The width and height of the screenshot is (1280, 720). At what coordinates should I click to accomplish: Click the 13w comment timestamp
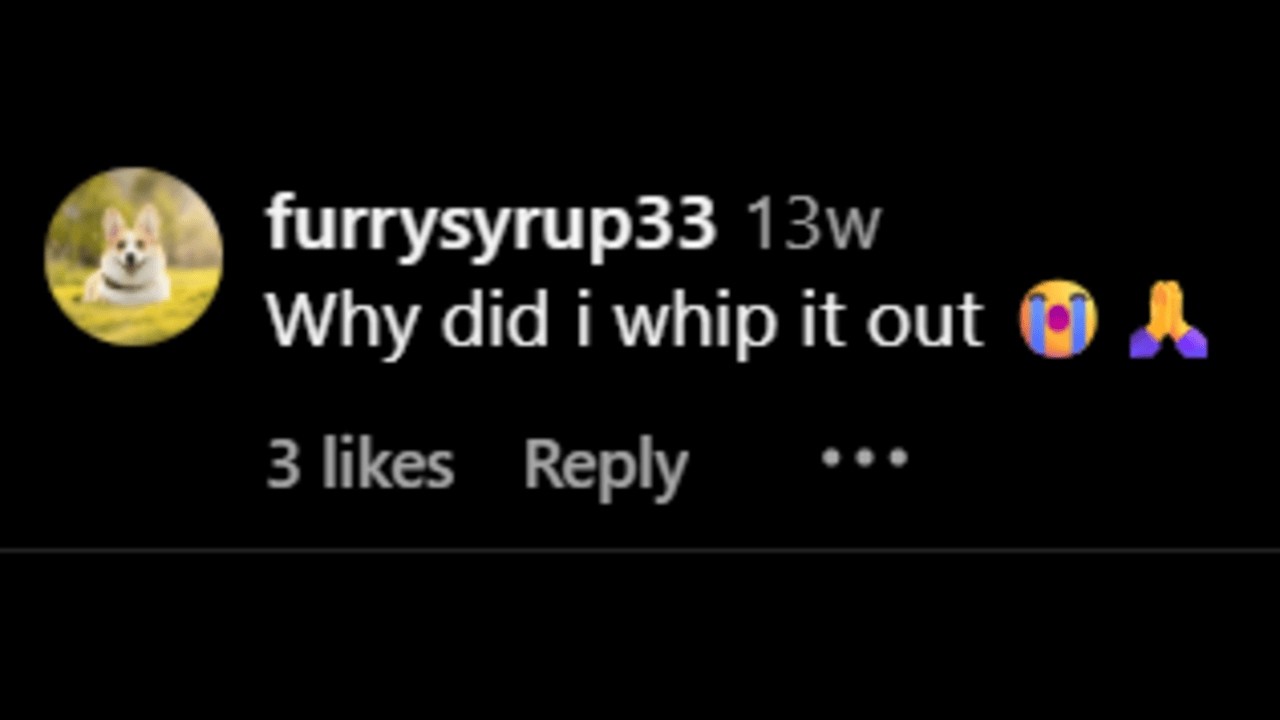(814, 226)
